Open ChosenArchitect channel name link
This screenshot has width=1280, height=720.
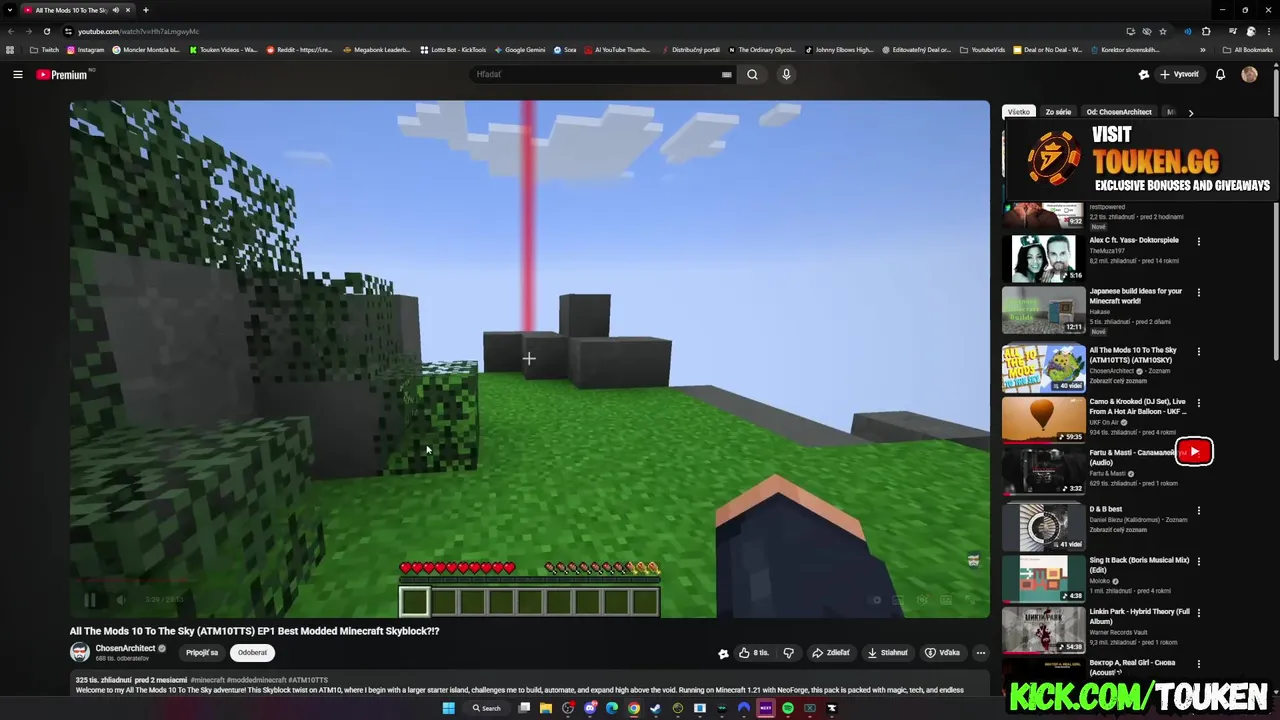(125, 648)
